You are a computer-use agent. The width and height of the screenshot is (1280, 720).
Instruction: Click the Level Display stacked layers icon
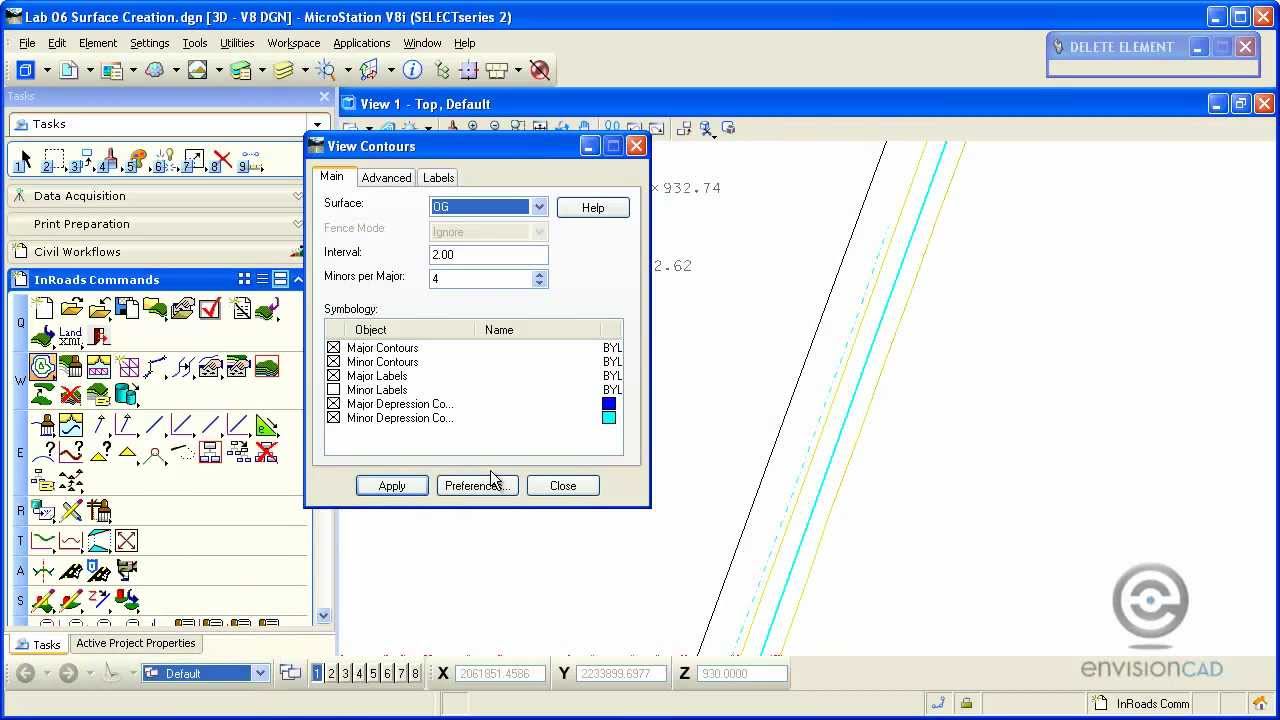tap(283, 70)
